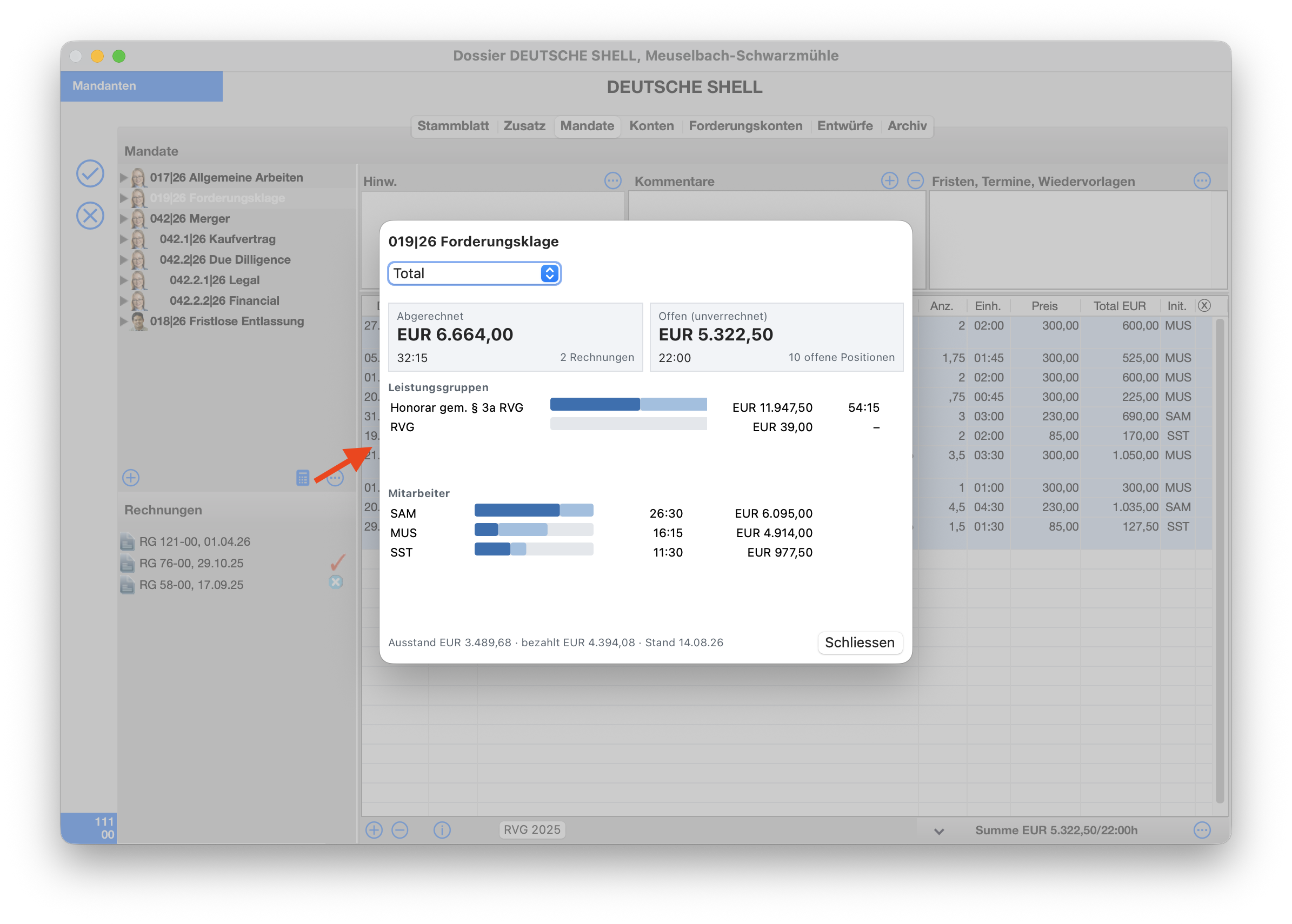The image size is (1292, 924).
Task: Select the Mandate tab
Action: (587, 126)
